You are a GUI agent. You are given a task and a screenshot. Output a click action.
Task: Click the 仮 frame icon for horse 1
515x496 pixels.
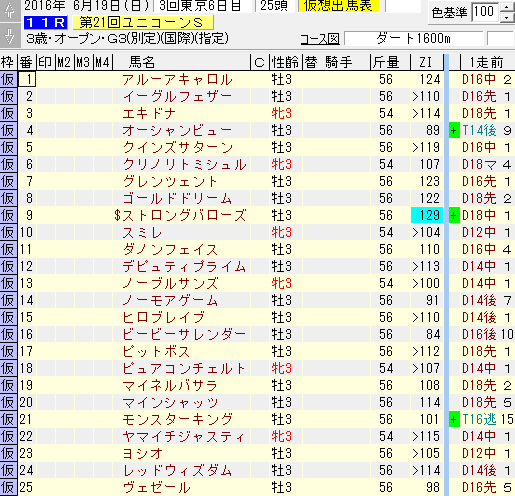coord(8,79)
